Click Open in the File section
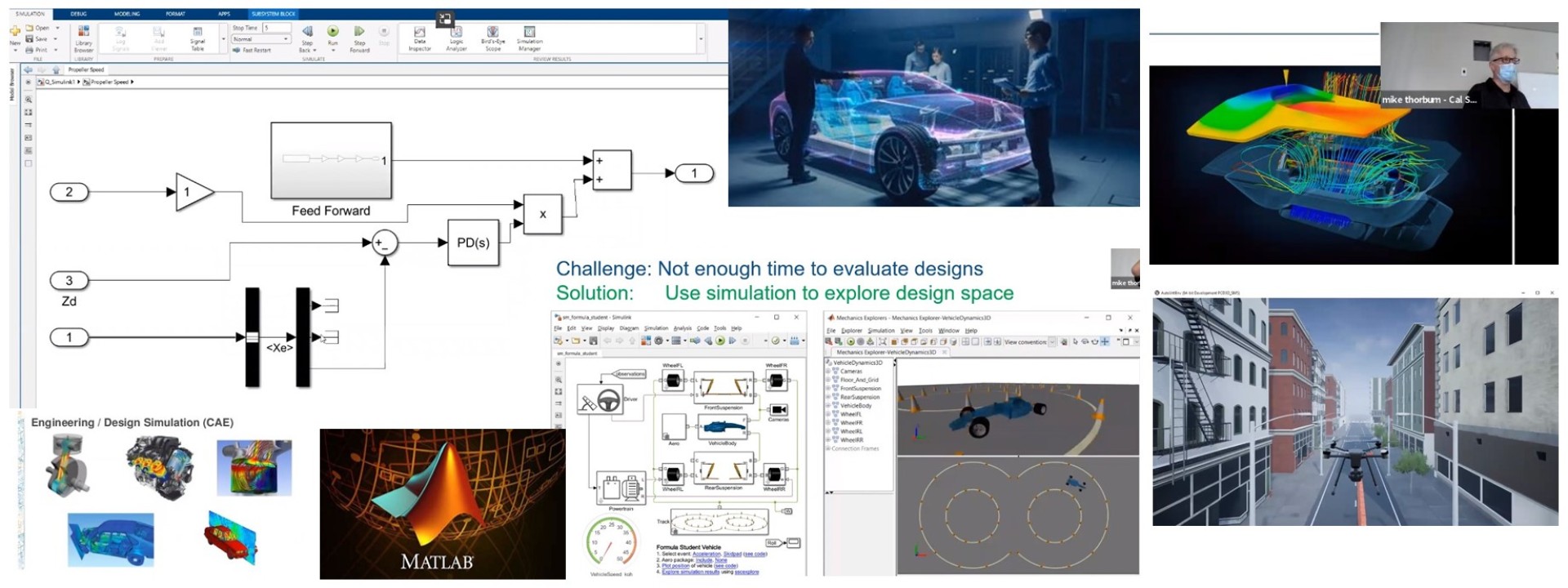 [x=38, y=28]
